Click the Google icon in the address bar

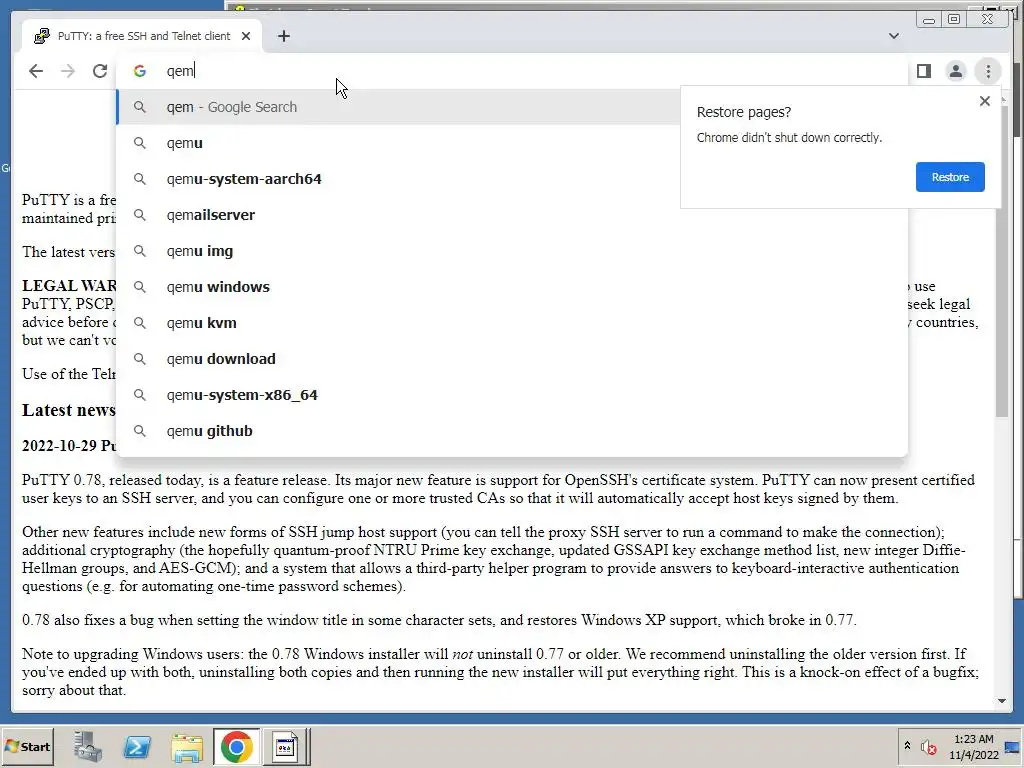coord(139,71)
